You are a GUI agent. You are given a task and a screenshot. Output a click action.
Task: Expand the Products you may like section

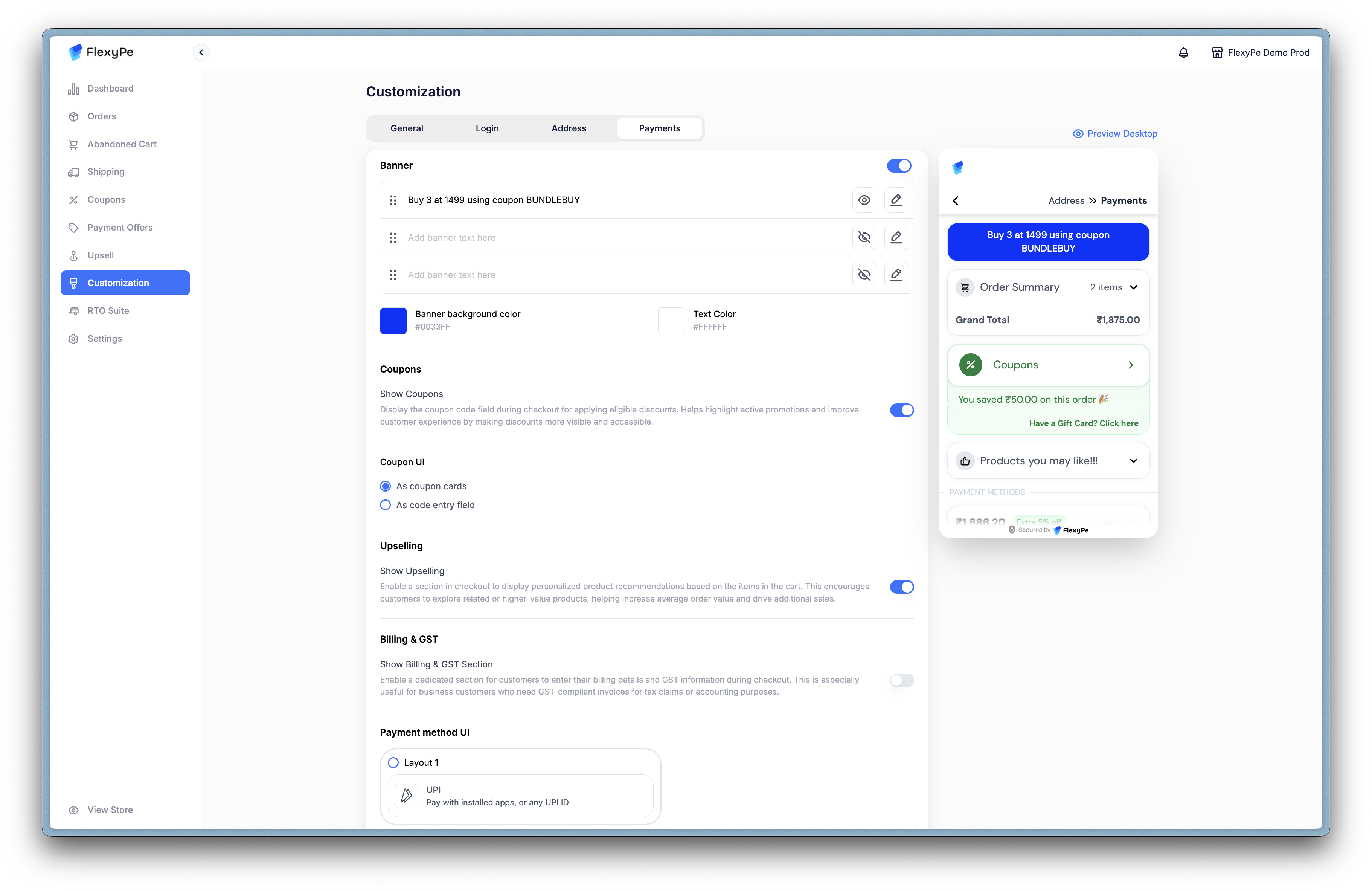pyautogui.click(x=1133, y=461)
